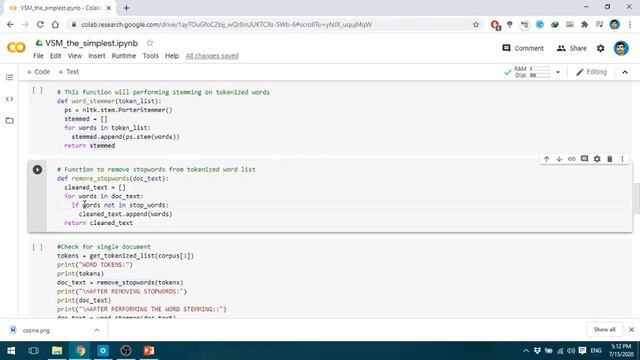Open the File menu
The image size is (640, 360).
point(38,56)
